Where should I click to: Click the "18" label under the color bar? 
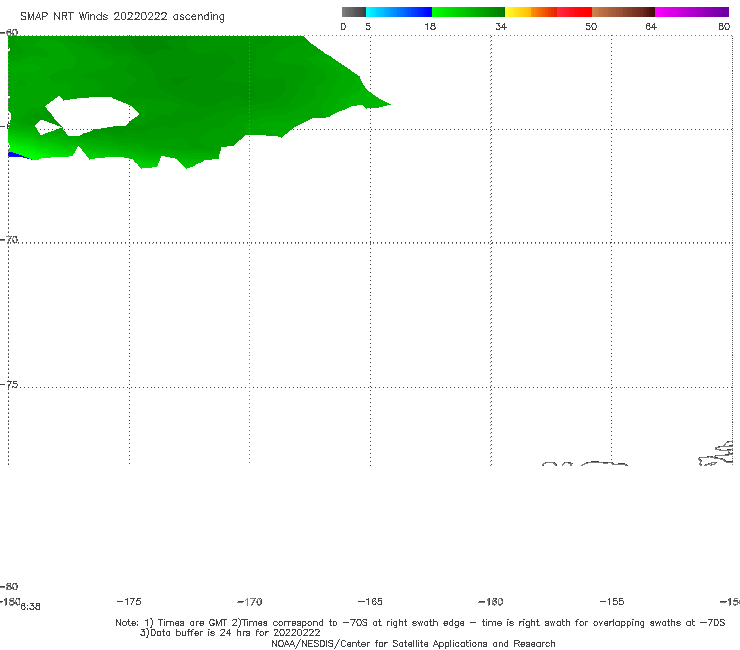coord(430,27)
